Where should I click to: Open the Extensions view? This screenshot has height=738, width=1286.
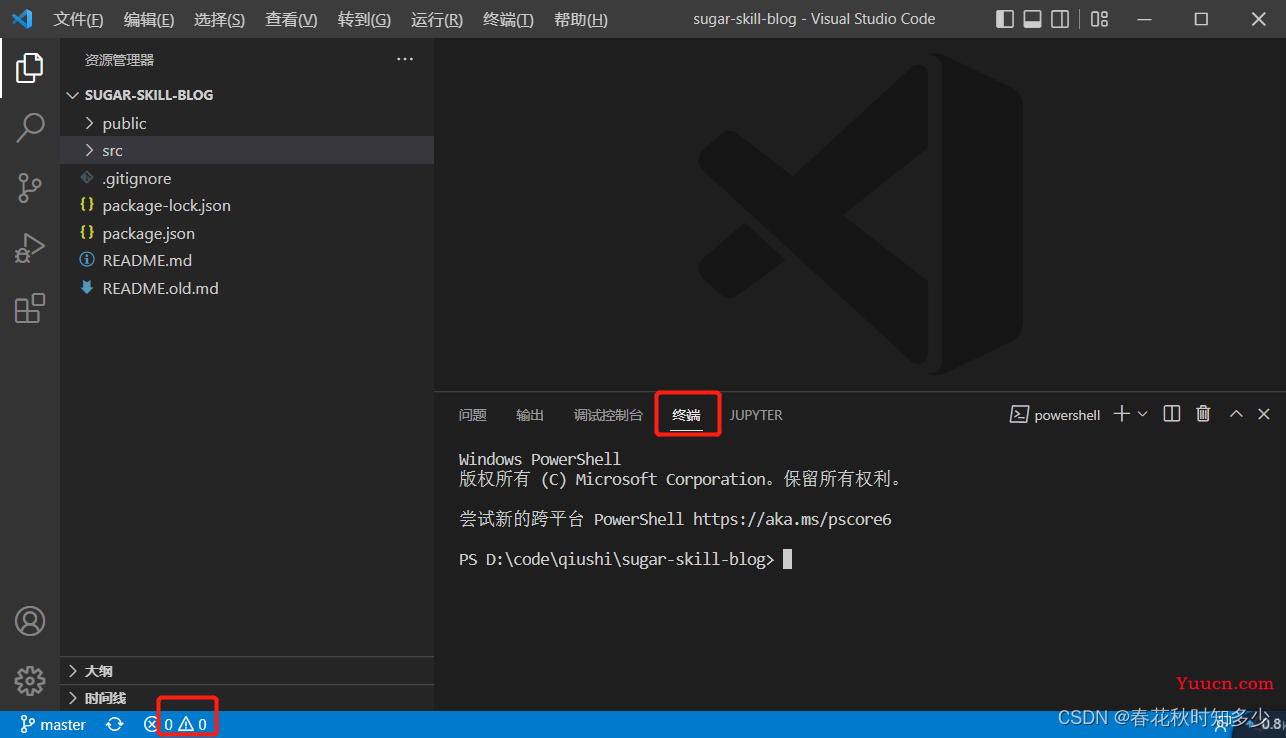(30, 308)
